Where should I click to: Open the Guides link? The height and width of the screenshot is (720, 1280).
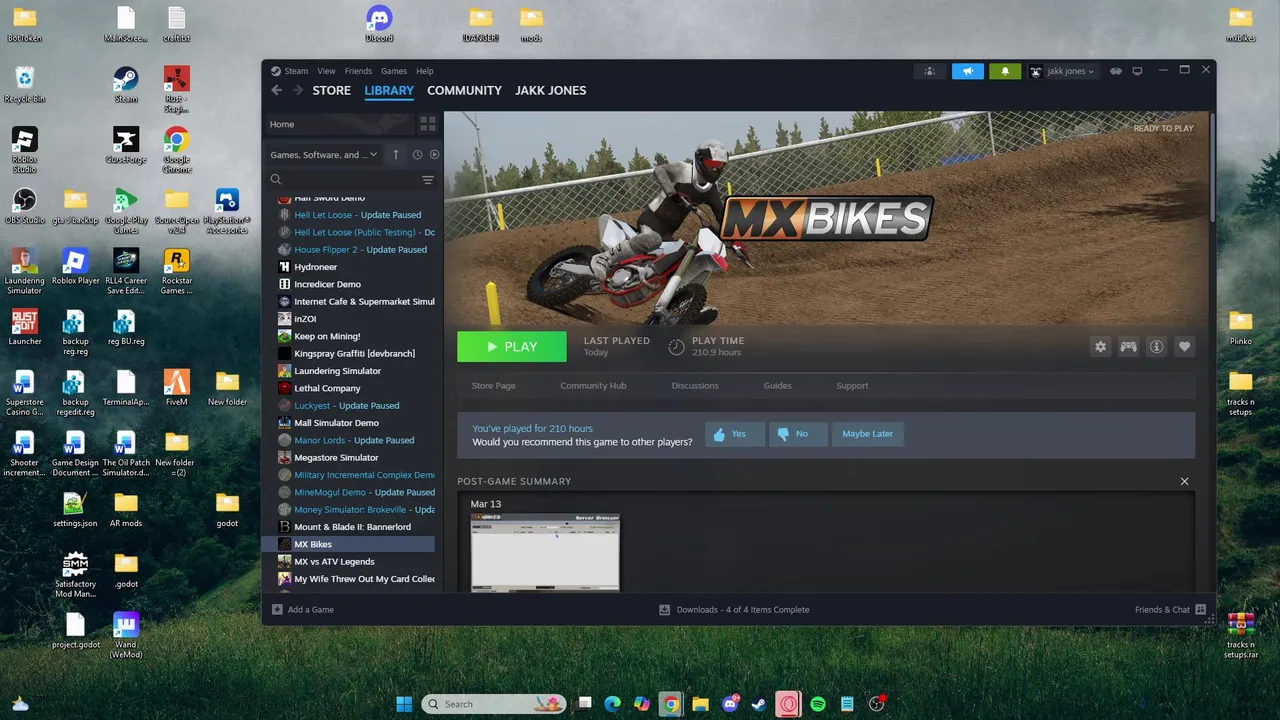pyautogui.click(x=777, y=386)
